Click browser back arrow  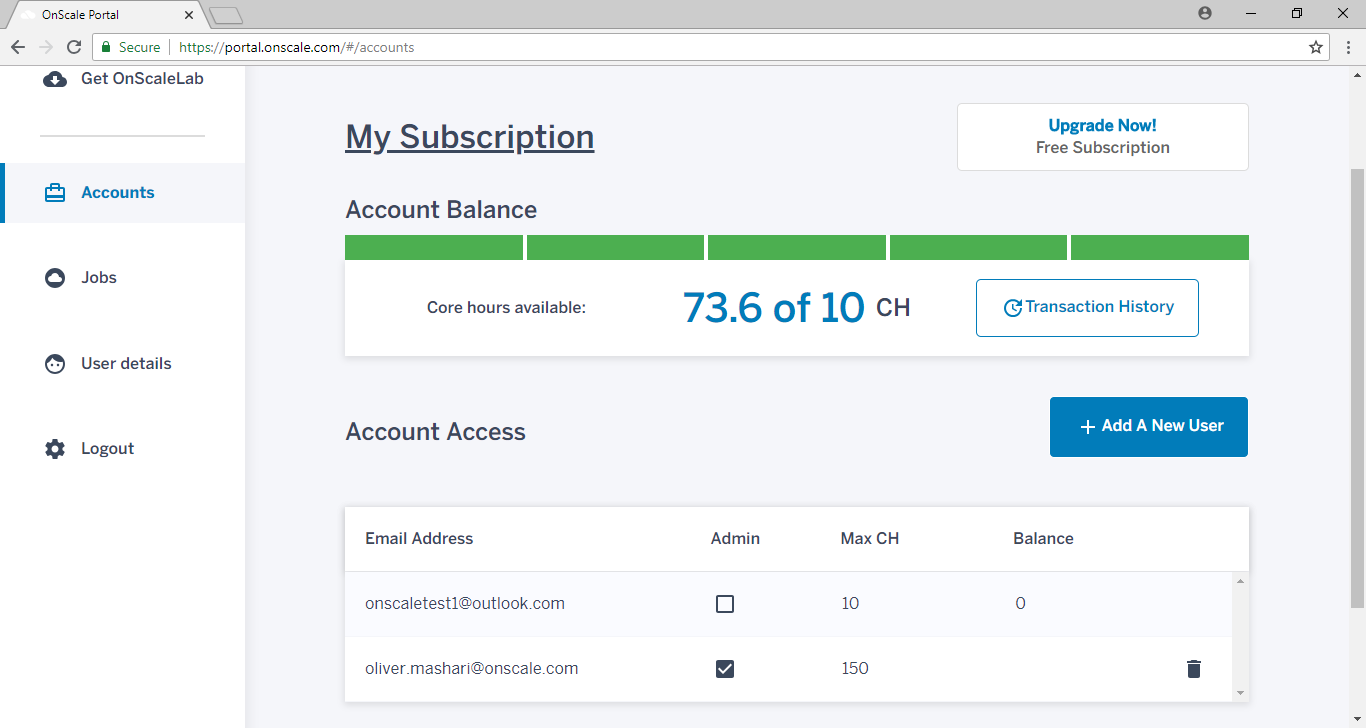pos(18,47)
